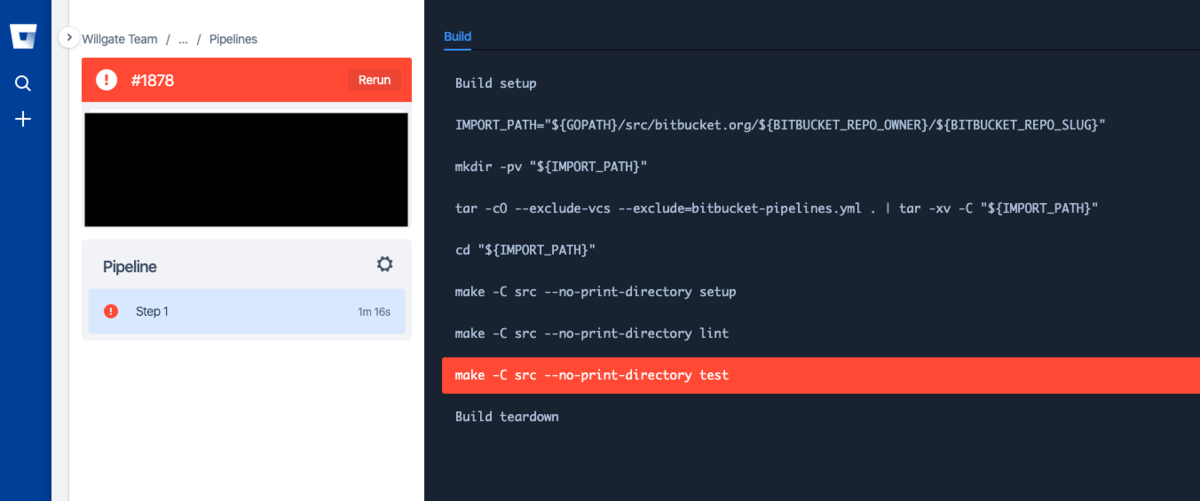The width and height of the screenshot is (1200, 501).
Task: Expand the collapsed breadcrumb ellipsis
Action: (x=183, y=39)
